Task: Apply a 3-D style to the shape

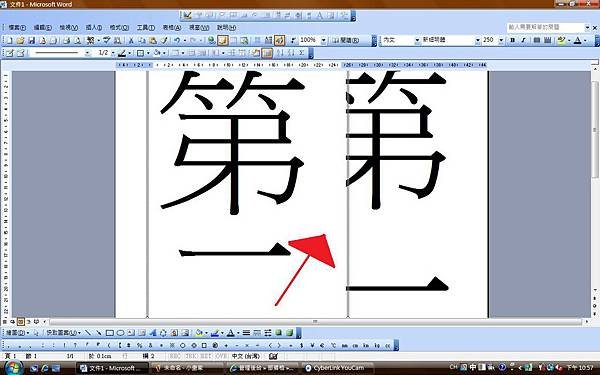Action: click(289, 333)
